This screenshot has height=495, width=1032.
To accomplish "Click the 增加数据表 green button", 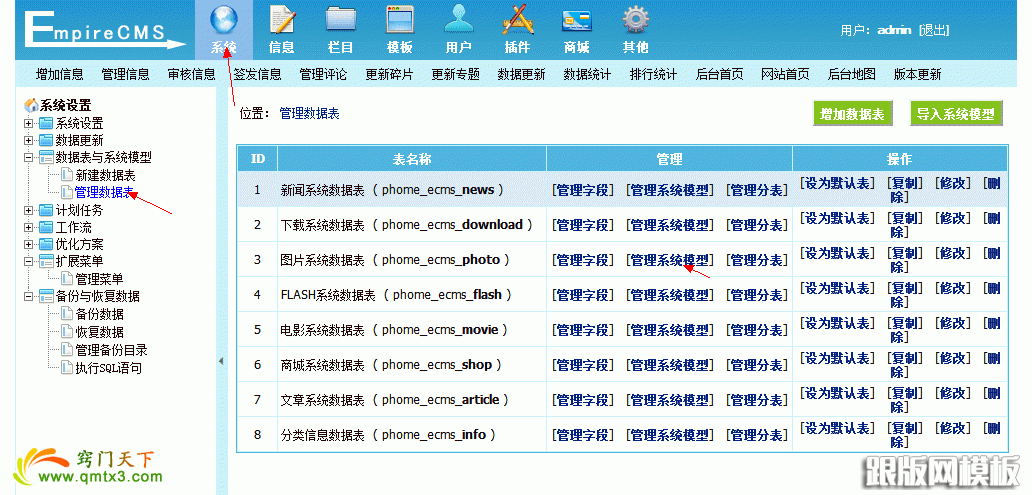I will 852,114.
